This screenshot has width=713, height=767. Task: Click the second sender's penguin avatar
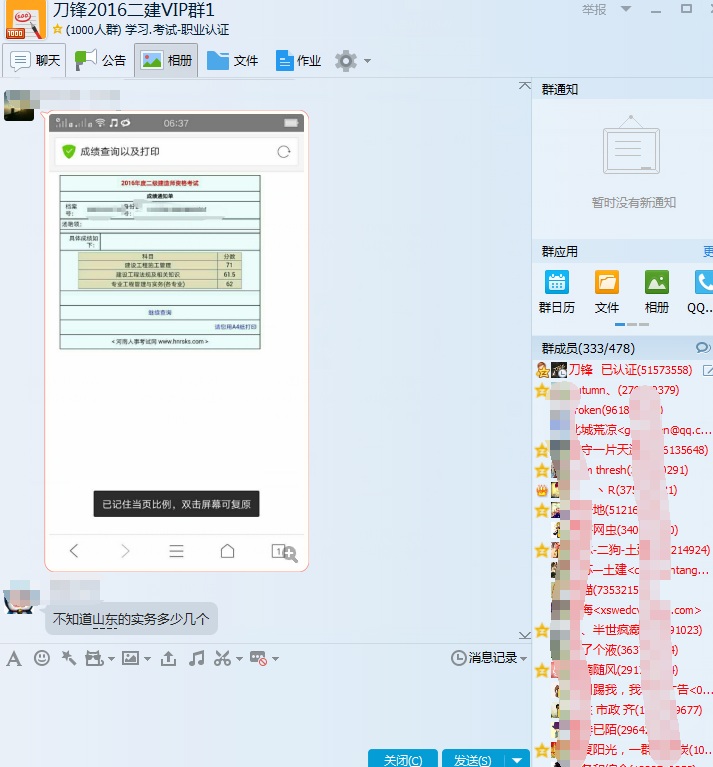pos(21,597)
